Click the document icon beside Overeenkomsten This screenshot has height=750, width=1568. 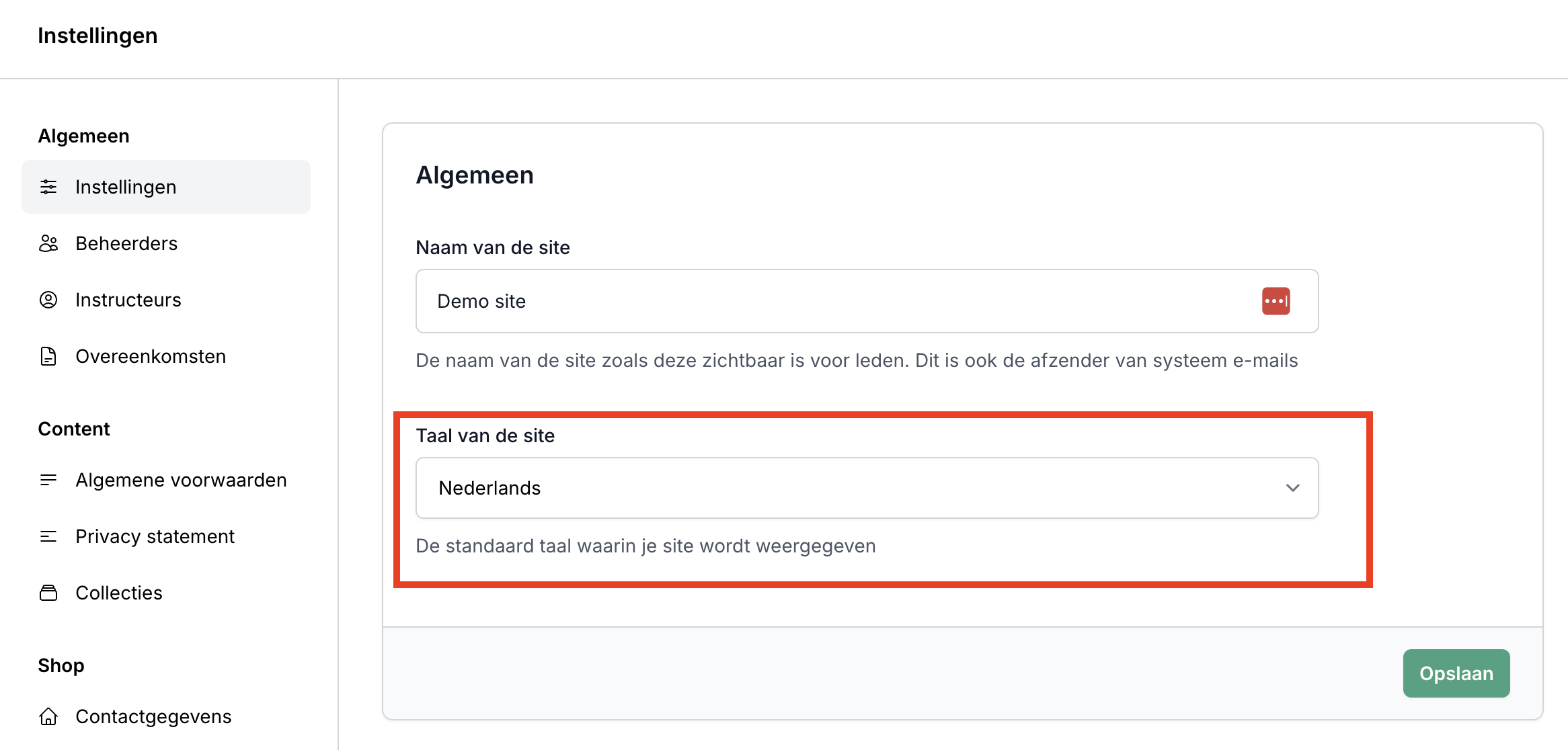(x=48, y=356)
